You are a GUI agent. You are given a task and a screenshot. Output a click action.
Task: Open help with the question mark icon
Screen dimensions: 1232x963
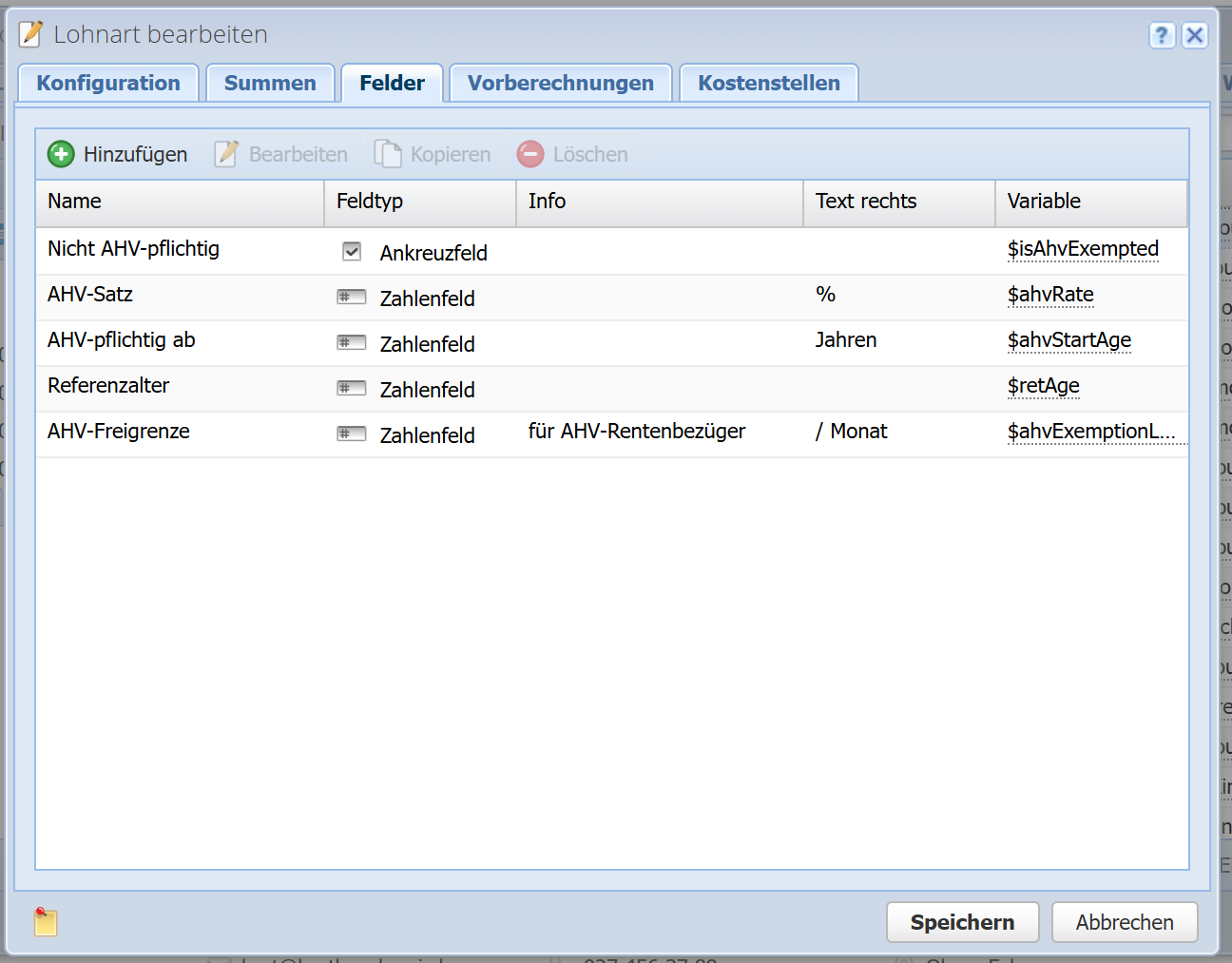[x=1162, y=35]
